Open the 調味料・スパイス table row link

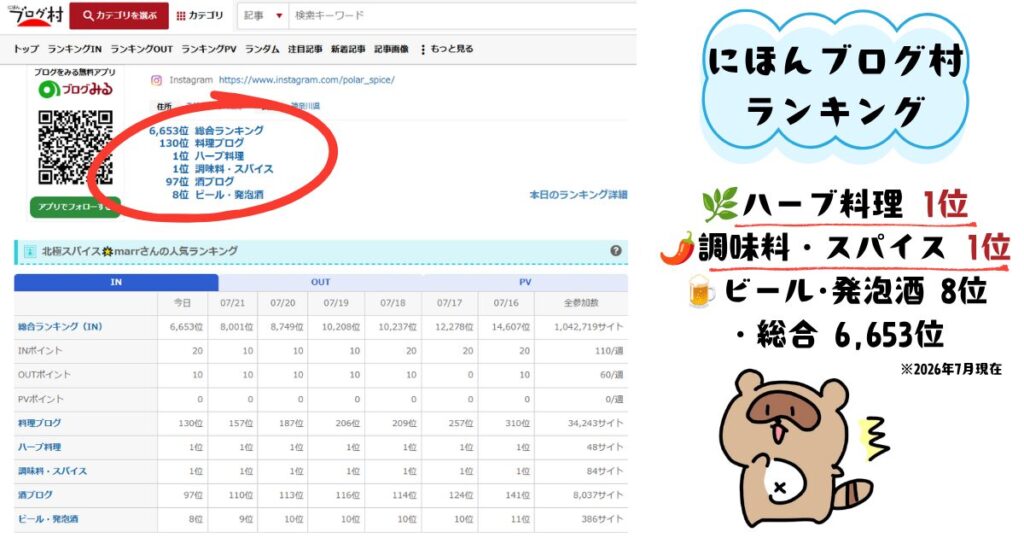click(52, 471)
